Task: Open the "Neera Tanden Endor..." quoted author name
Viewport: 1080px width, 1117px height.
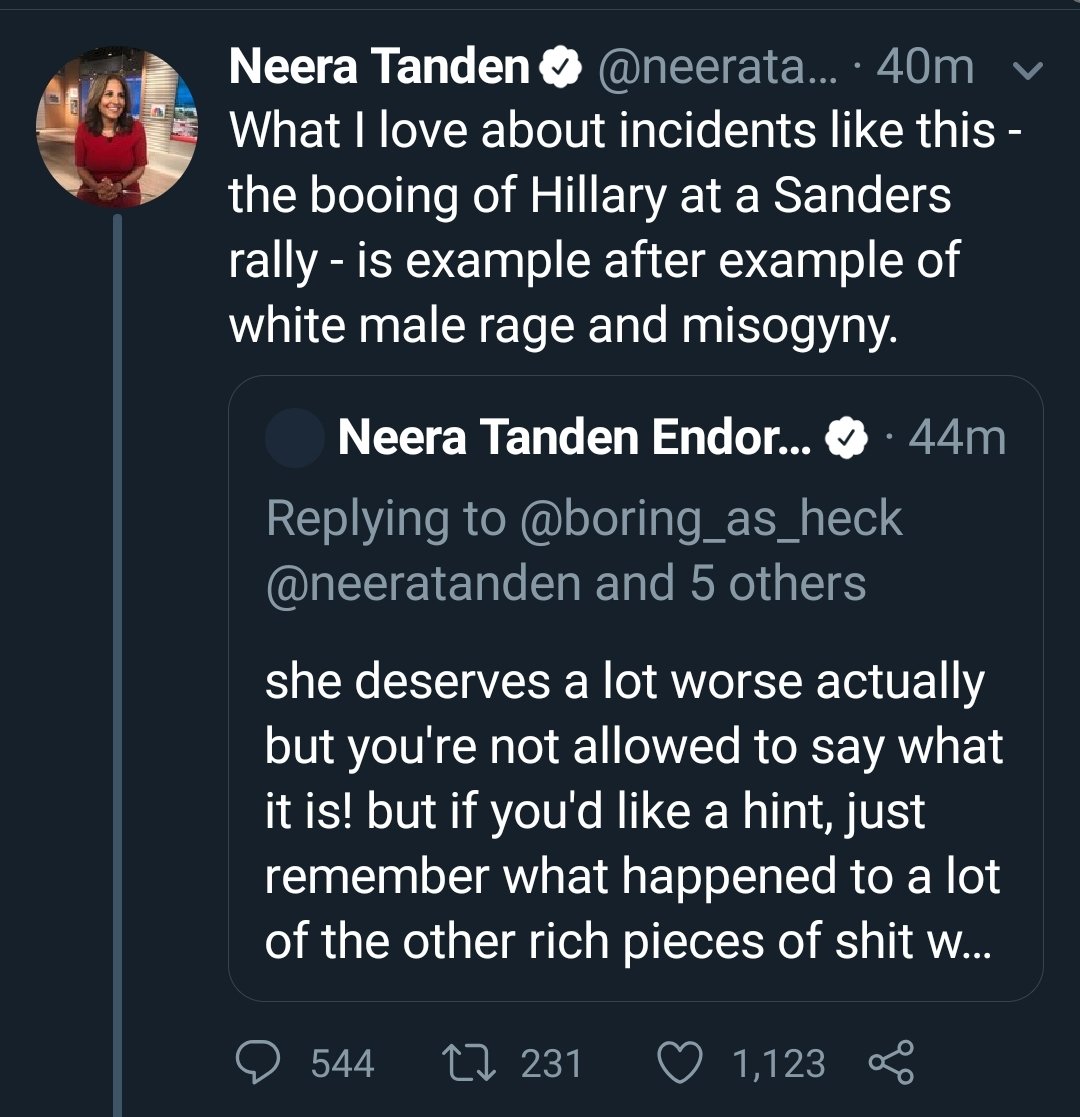Action: [576, 438]
